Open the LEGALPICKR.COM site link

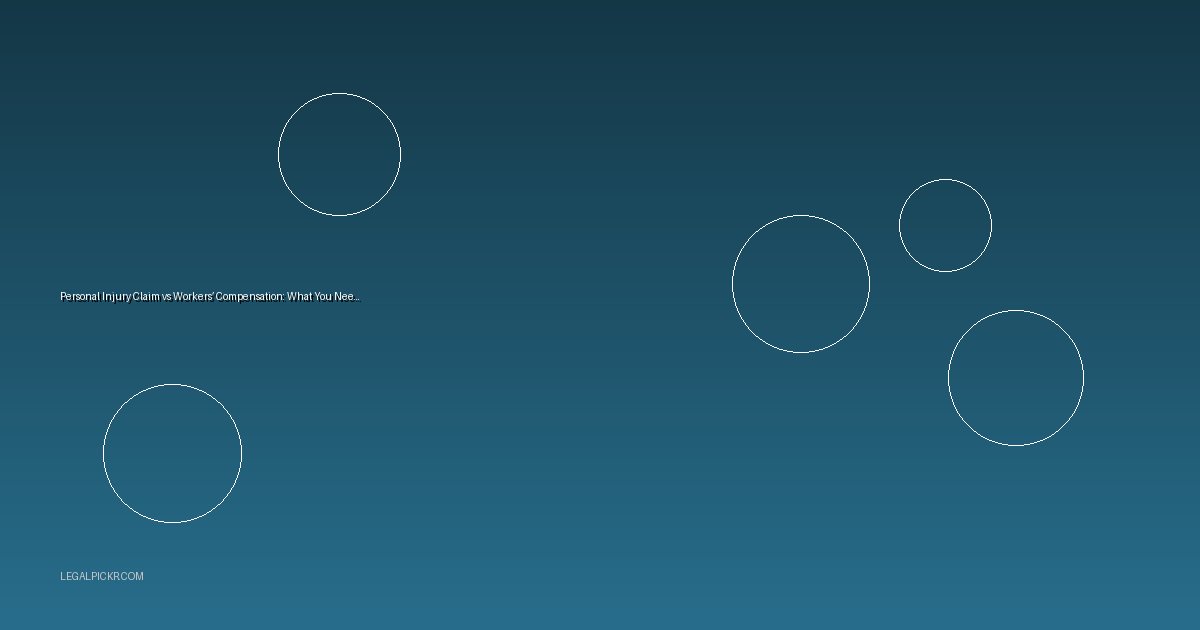pyautogui.click(x=101, y=576)
